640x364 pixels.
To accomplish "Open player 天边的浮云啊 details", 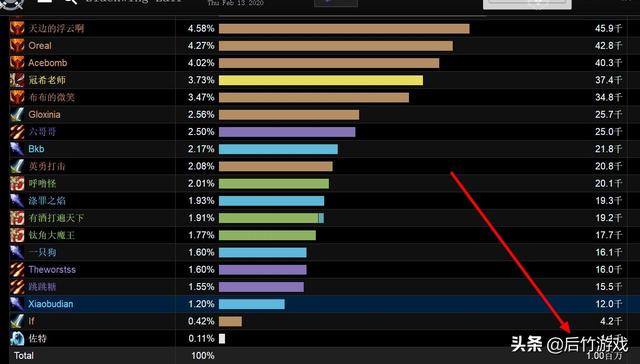I will [56, 28].
